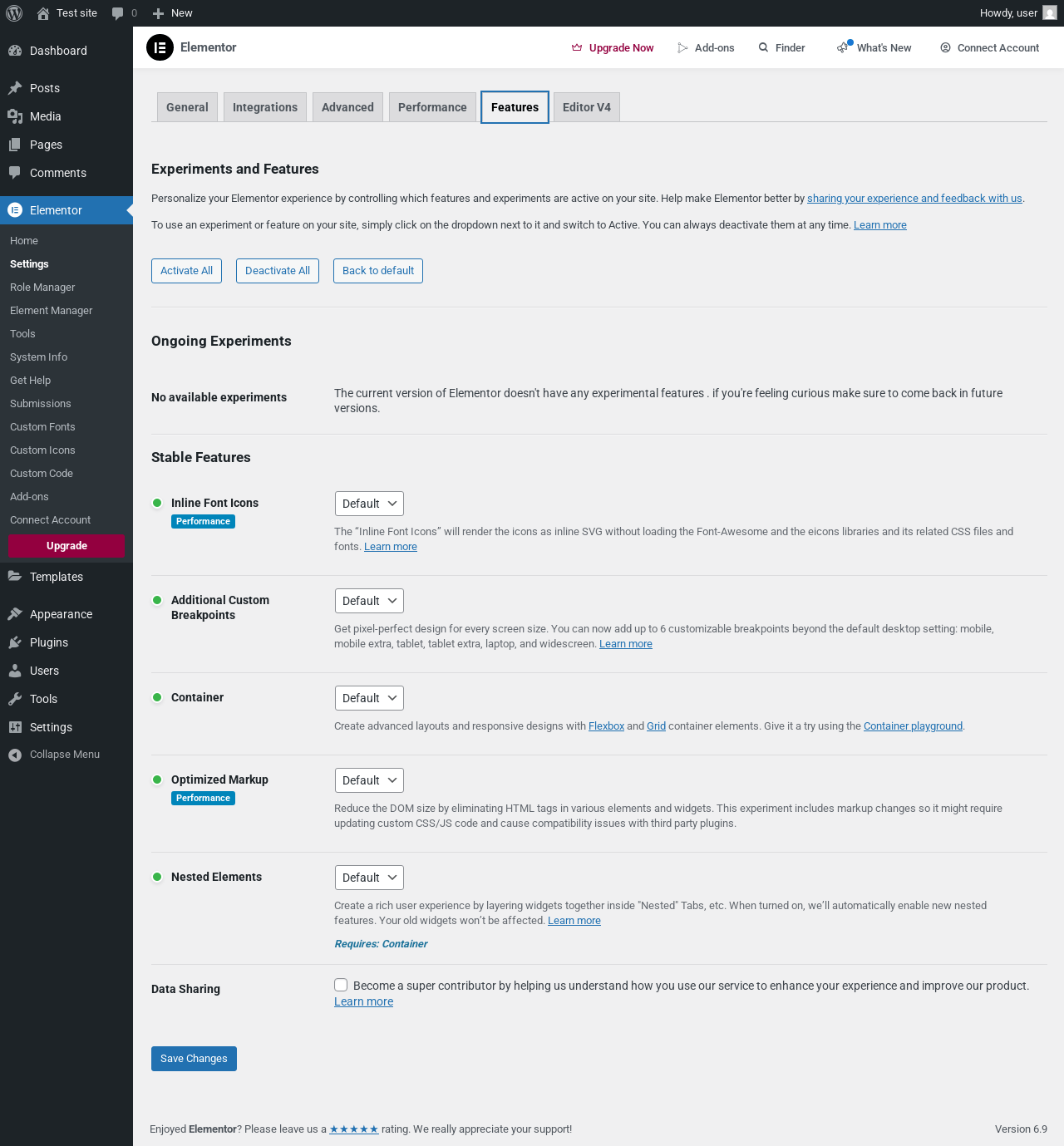Open the Inline Font Icons dropdown

pos(369,504)
